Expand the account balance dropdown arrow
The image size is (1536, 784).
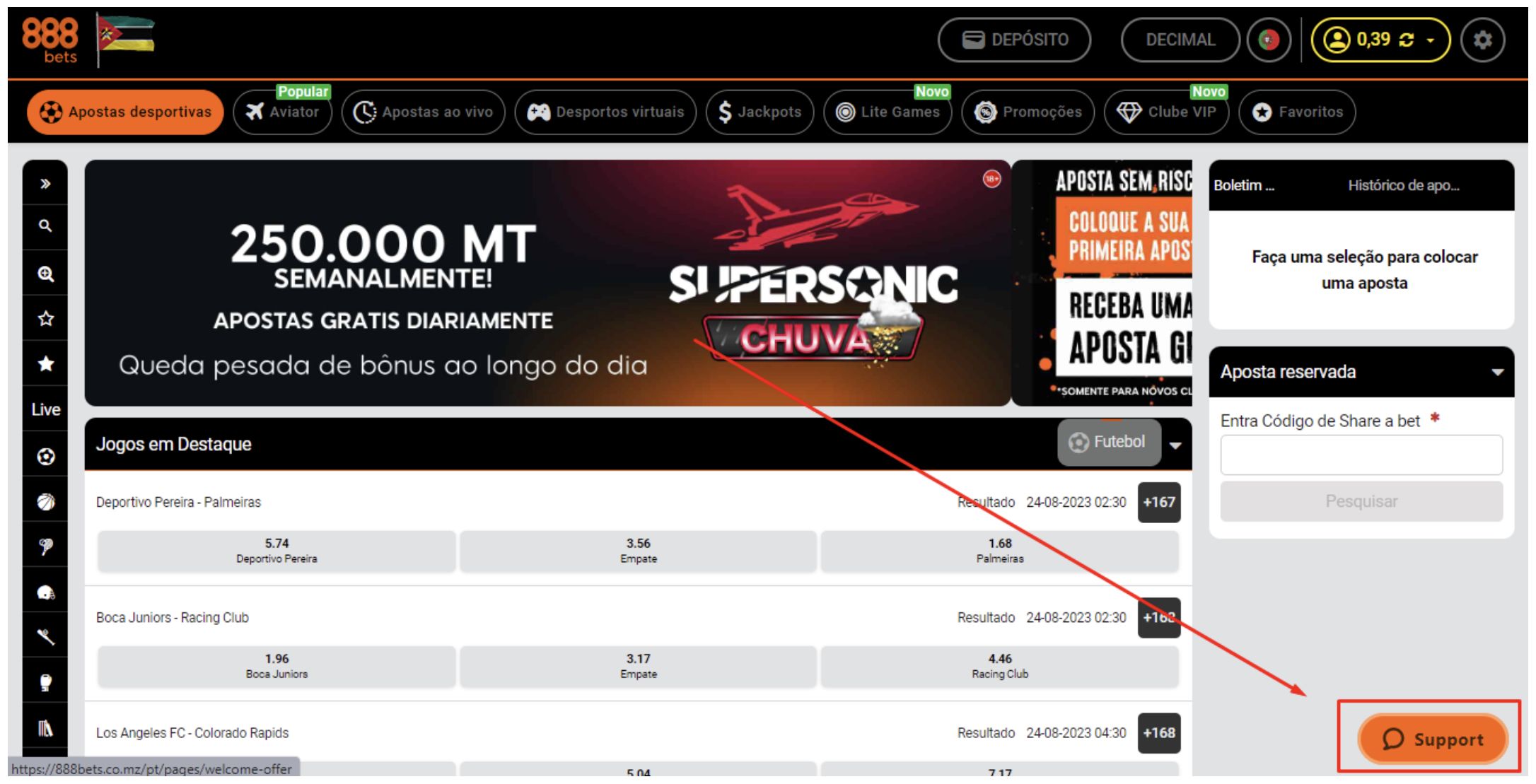click(1431, 40)
